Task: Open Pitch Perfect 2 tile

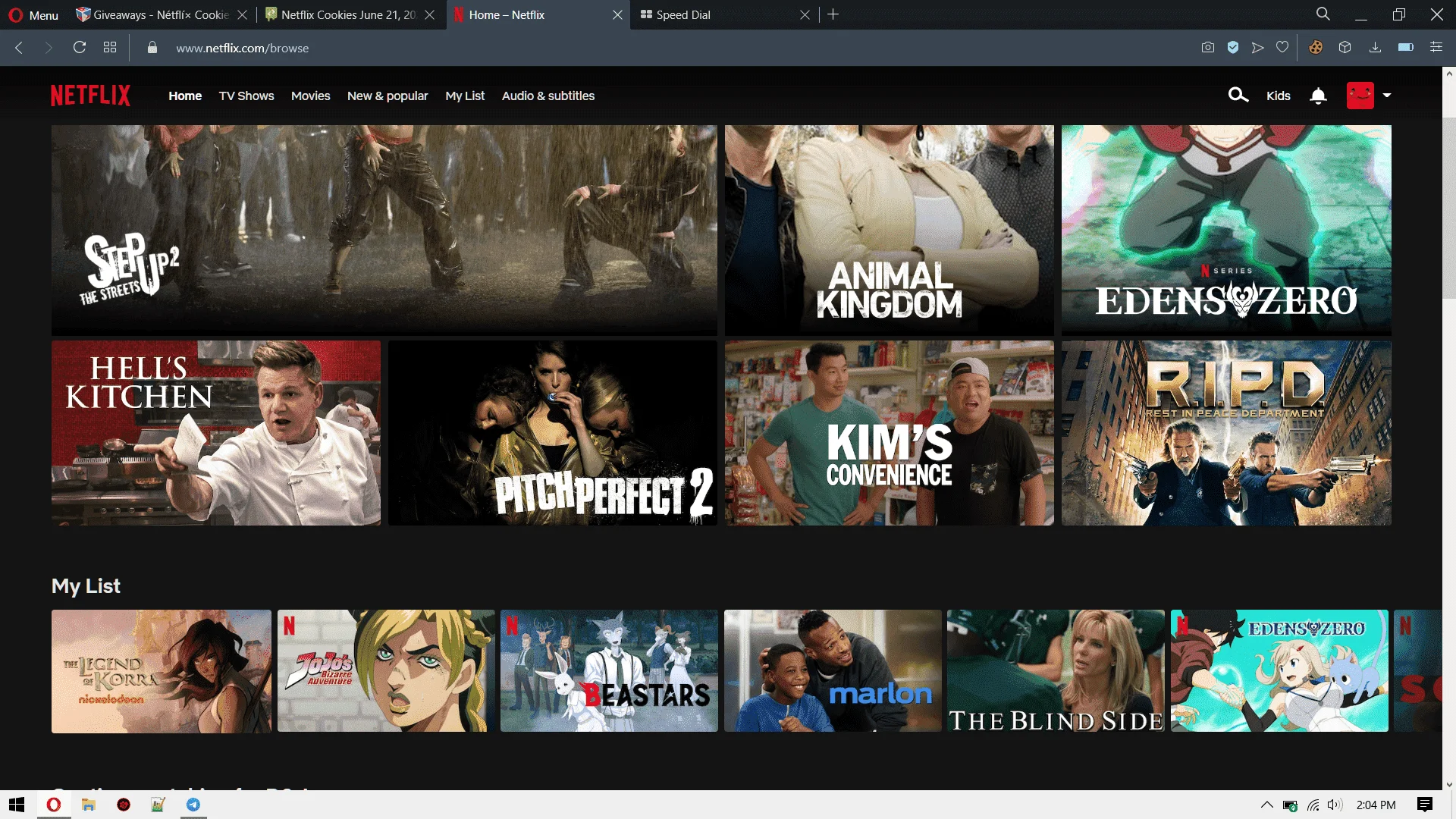Action: 553,432
